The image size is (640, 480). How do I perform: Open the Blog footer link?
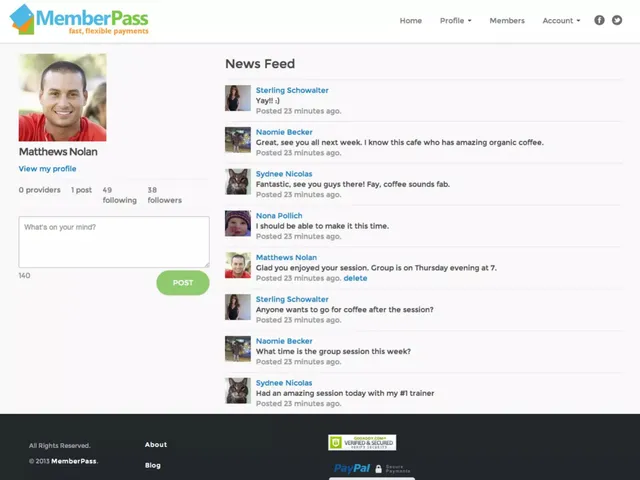(152, 465)
